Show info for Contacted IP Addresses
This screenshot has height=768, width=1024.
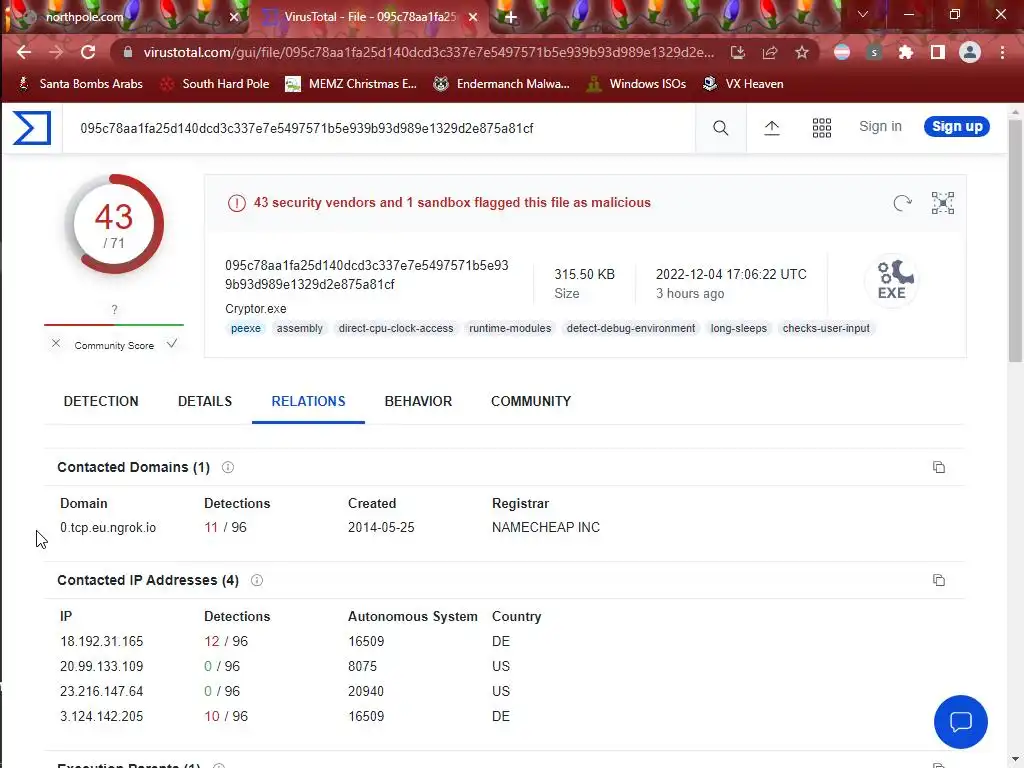[x=257, y=580]
